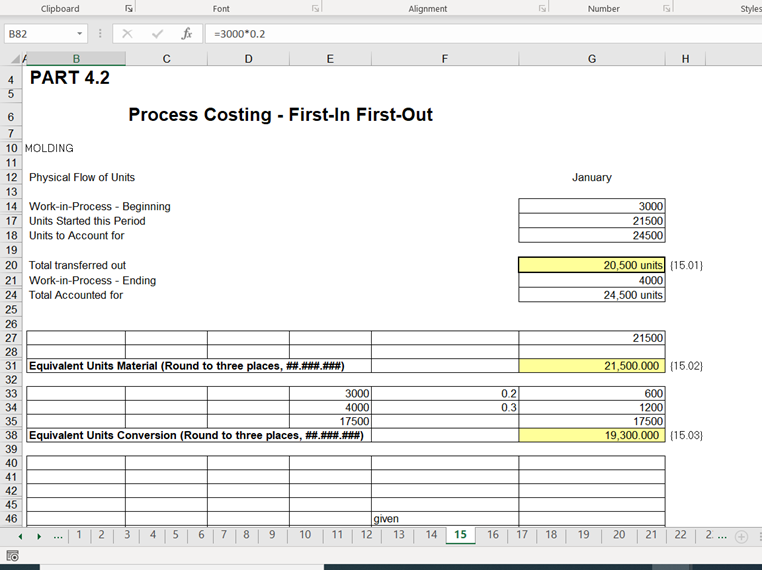
Task: Click the cell containing 0.3
Action: pos(445,407)
